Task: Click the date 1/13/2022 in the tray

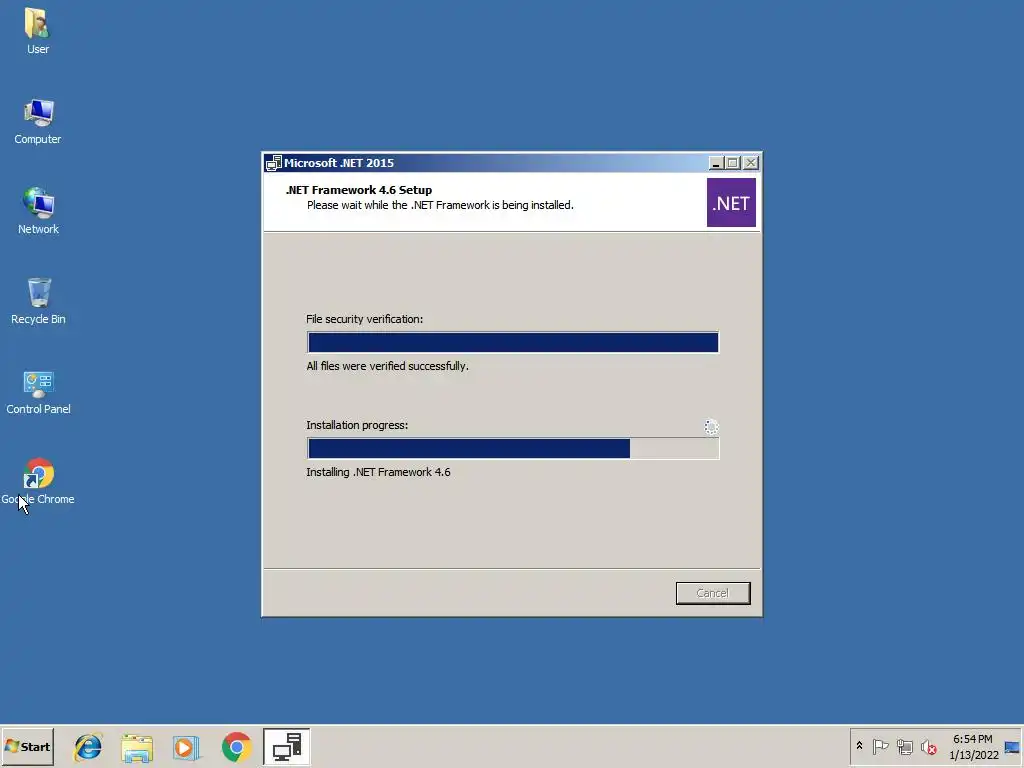Action: pos(974,755)
